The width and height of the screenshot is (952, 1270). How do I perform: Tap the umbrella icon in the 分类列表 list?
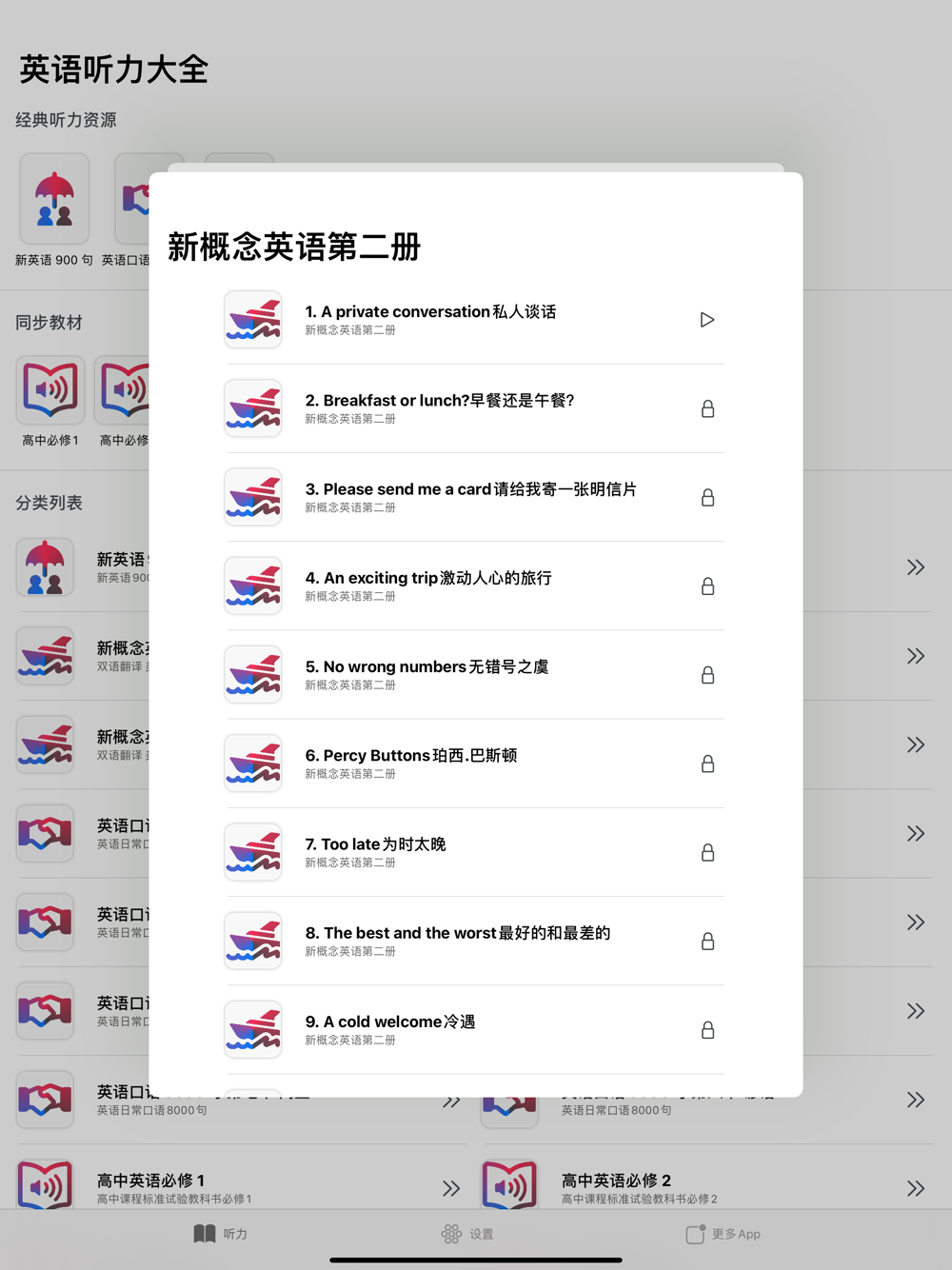click(x=45, y=567)
